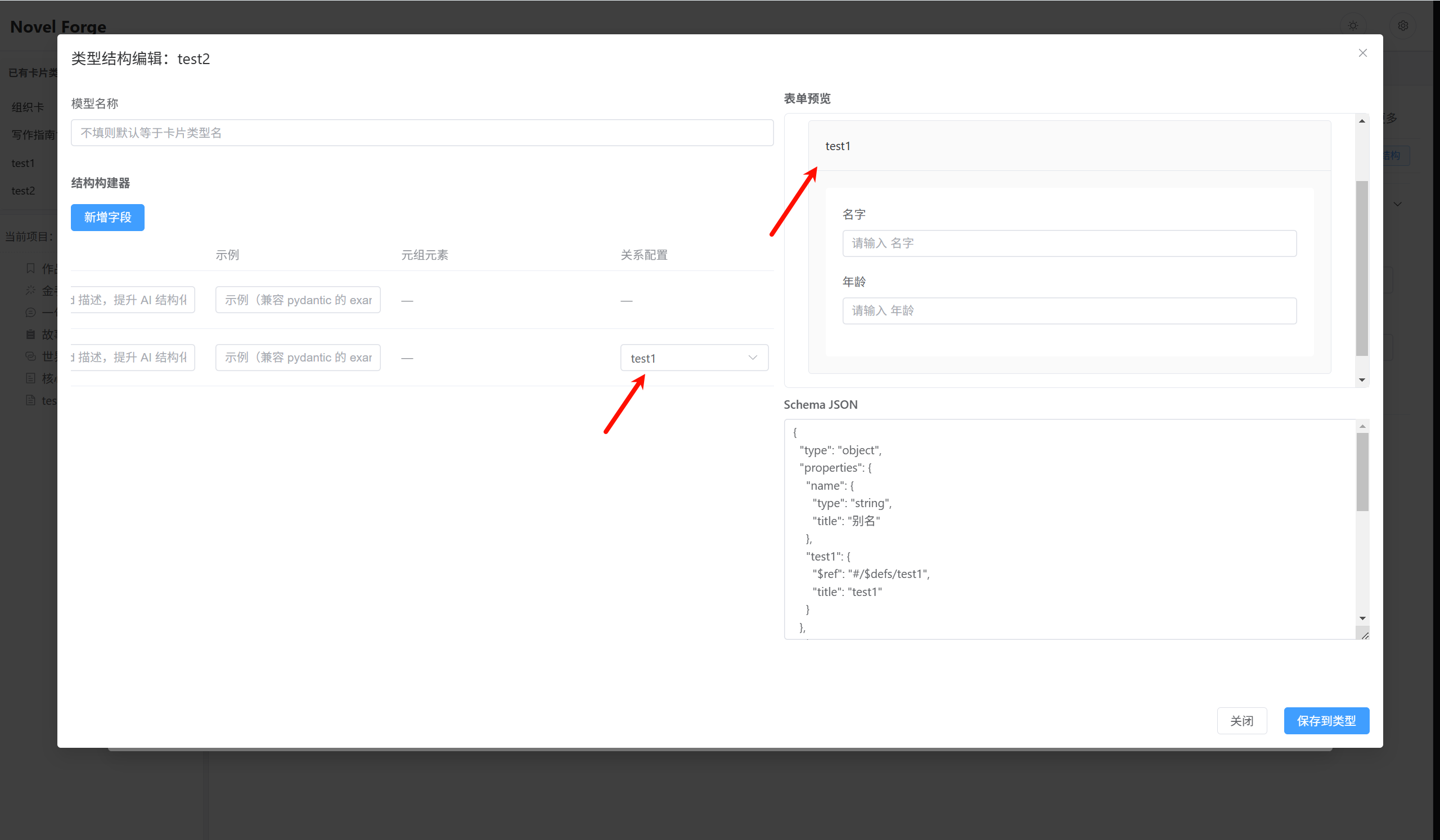1440x840 pixels.
Task: Expand the relation dropdown chevron arrow
Action: coord(753,358)
